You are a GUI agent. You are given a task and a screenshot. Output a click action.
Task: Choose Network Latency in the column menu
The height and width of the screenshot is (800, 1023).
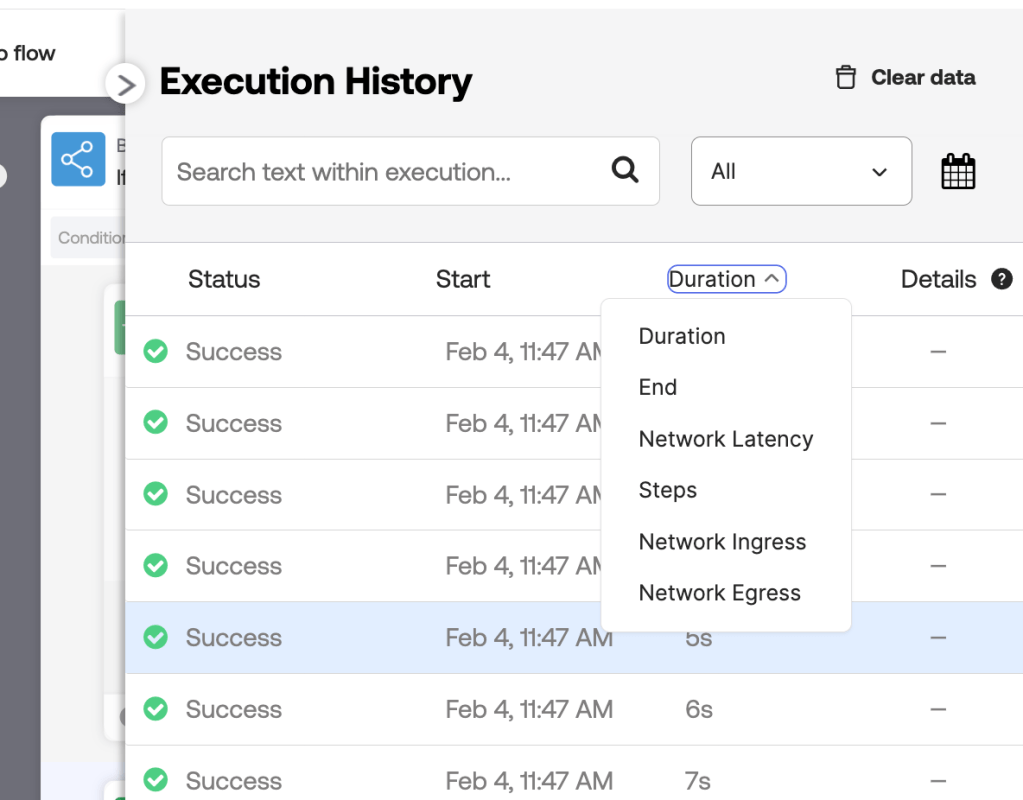[x=725, y=439]
